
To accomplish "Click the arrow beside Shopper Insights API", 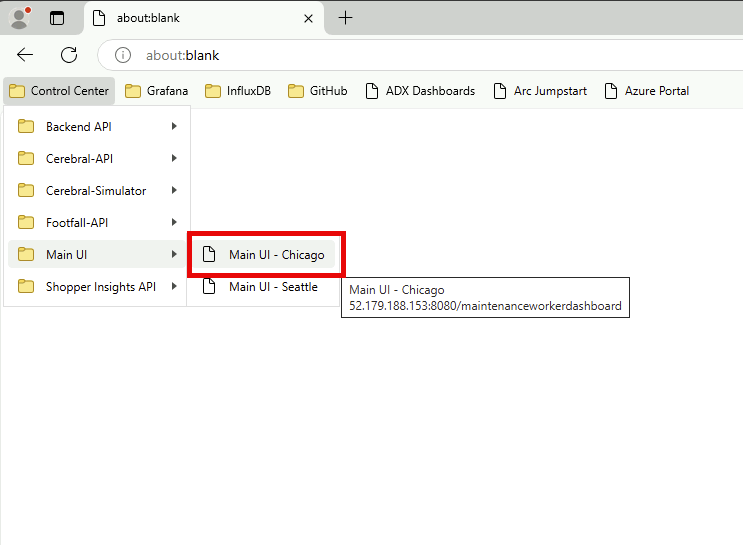I will point(174,286).
